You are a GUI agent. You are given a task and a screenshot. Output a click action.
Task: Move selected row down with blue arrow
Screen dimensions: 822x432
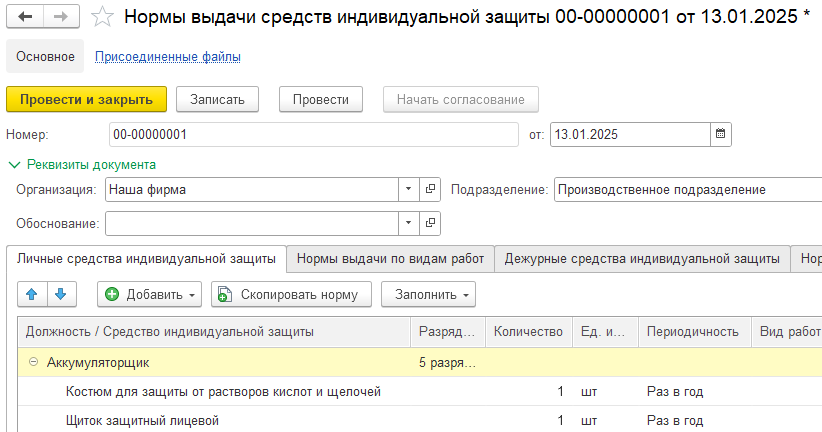point(60,294)
